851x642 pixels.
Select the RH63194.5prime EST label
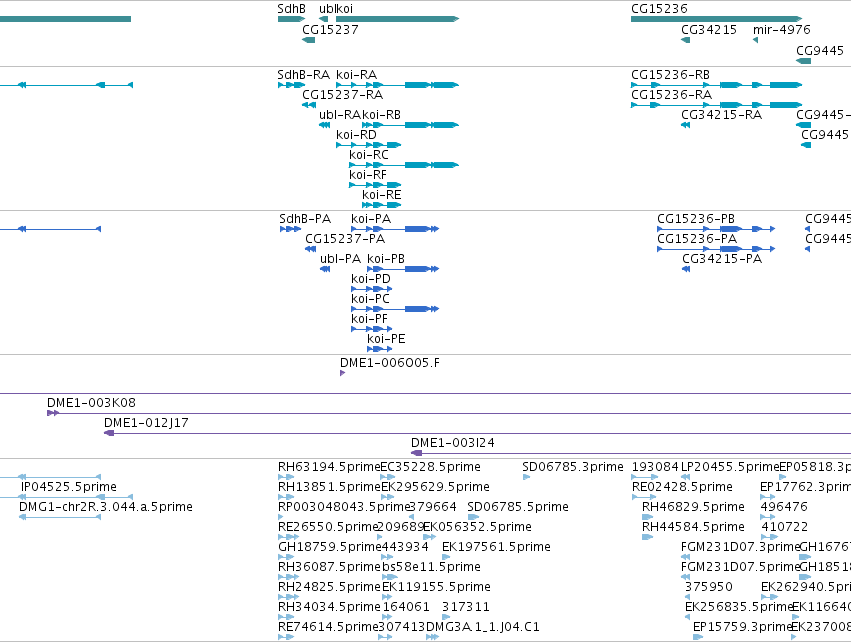pos(329,467)
